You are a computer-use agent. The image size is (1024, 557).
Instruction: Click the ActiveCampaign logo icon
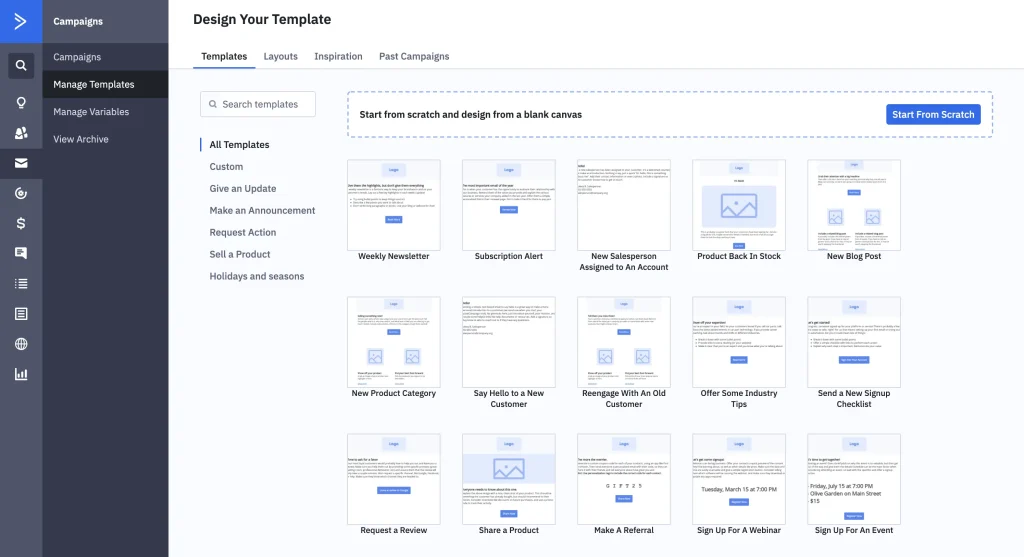21,21
